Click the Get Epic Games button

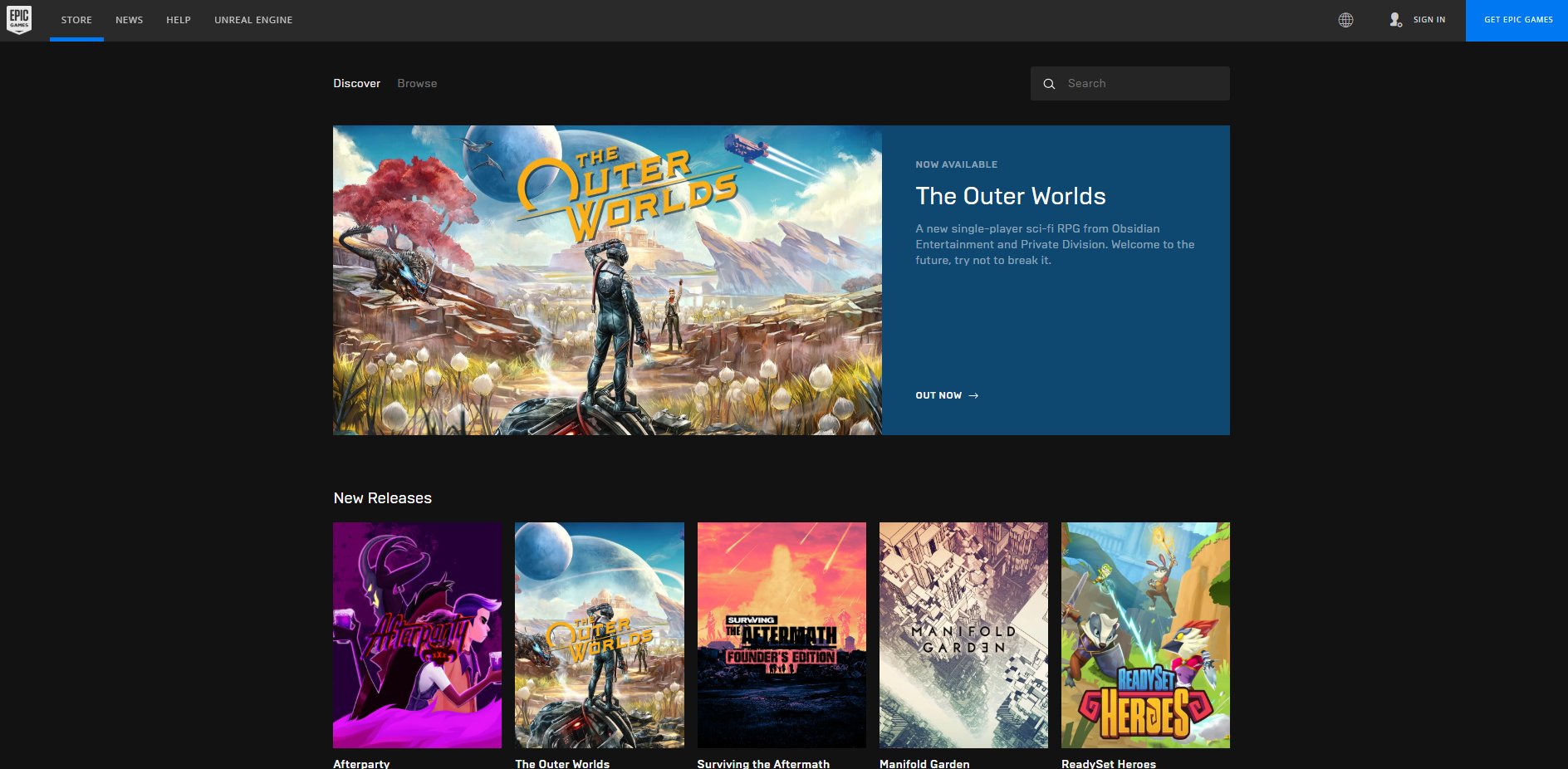(x=1517, y=21)
